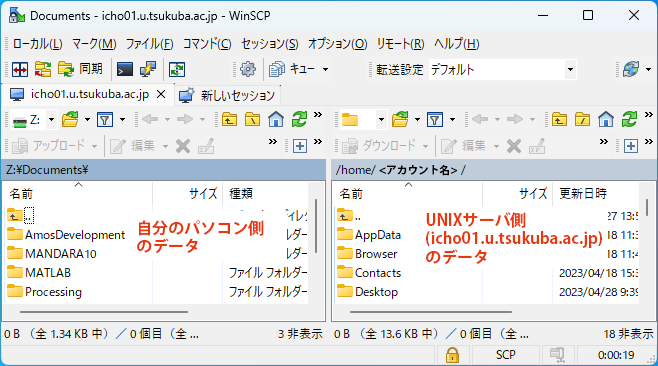Sort local panel by 名前 column
This screenshot has width=658, height=366.
click(79, 193)
